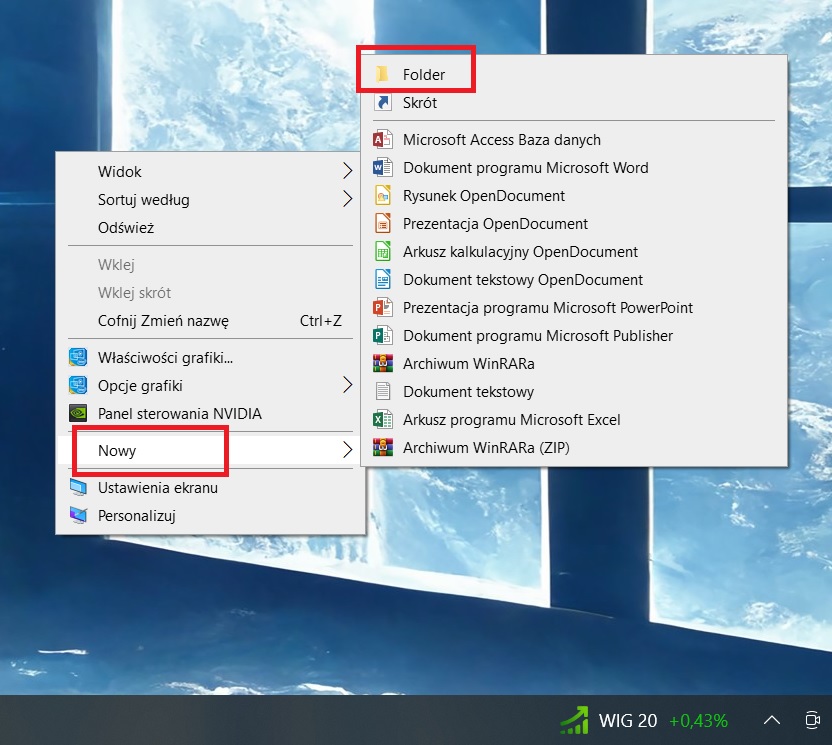Create a plain Dokument tekstowy
The width and height of the screenshot is (832, 745).
tap(574, 392)
